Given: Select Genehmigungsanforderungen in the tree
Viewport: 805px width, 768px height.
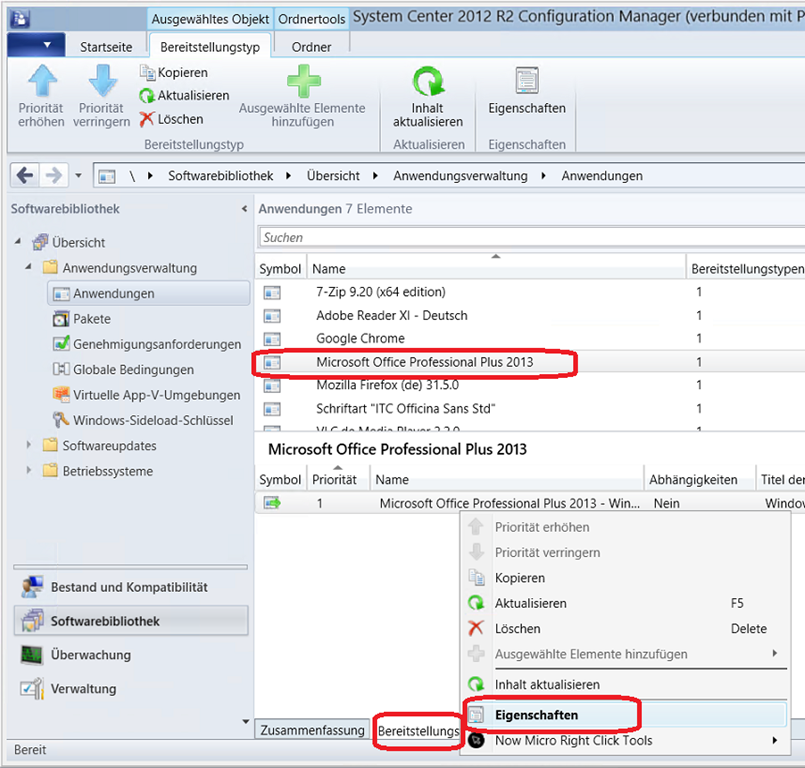Looking at the screenshot, I should click(147, 344).
